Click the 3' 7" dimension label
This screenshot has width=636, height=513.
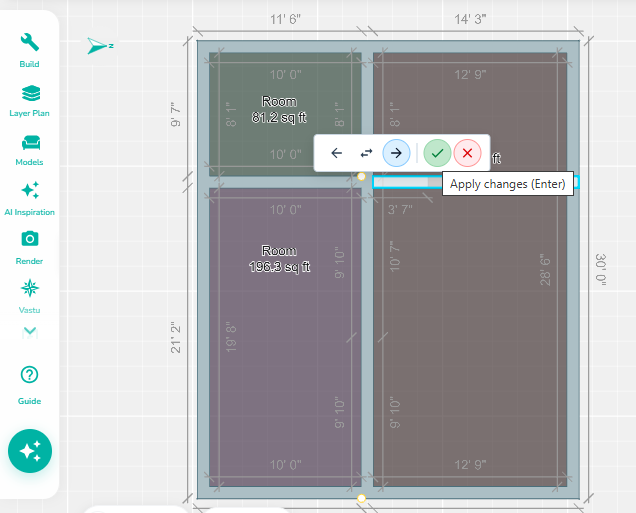[400, 210]
